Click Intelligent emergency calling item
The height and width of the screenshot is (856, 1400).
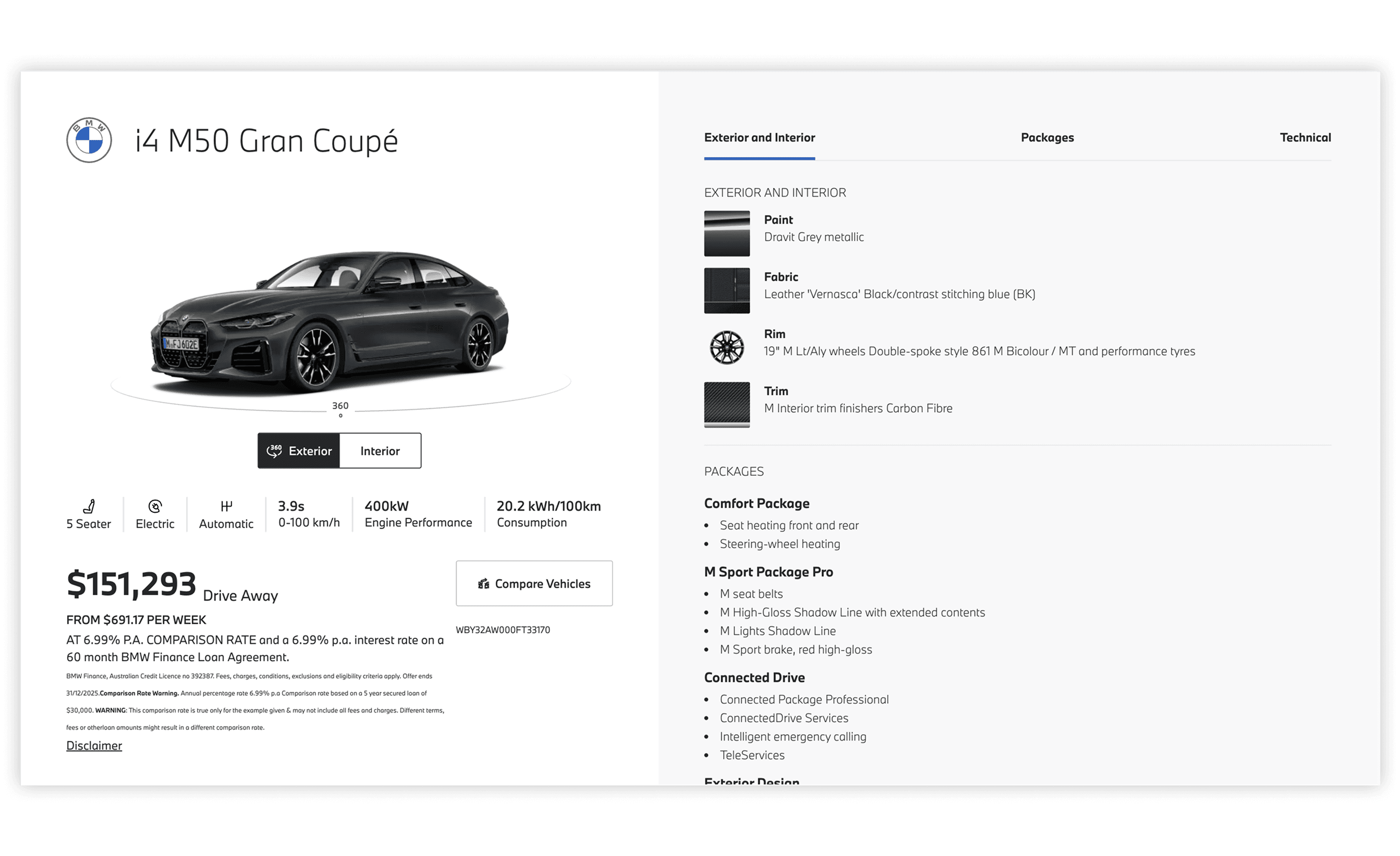pos(793,737)
